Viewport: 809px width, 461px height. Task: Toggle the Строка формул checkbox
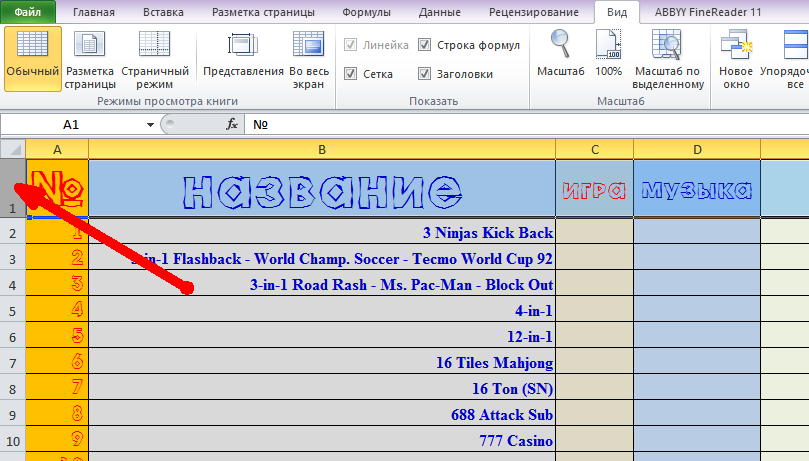point(424,45)
